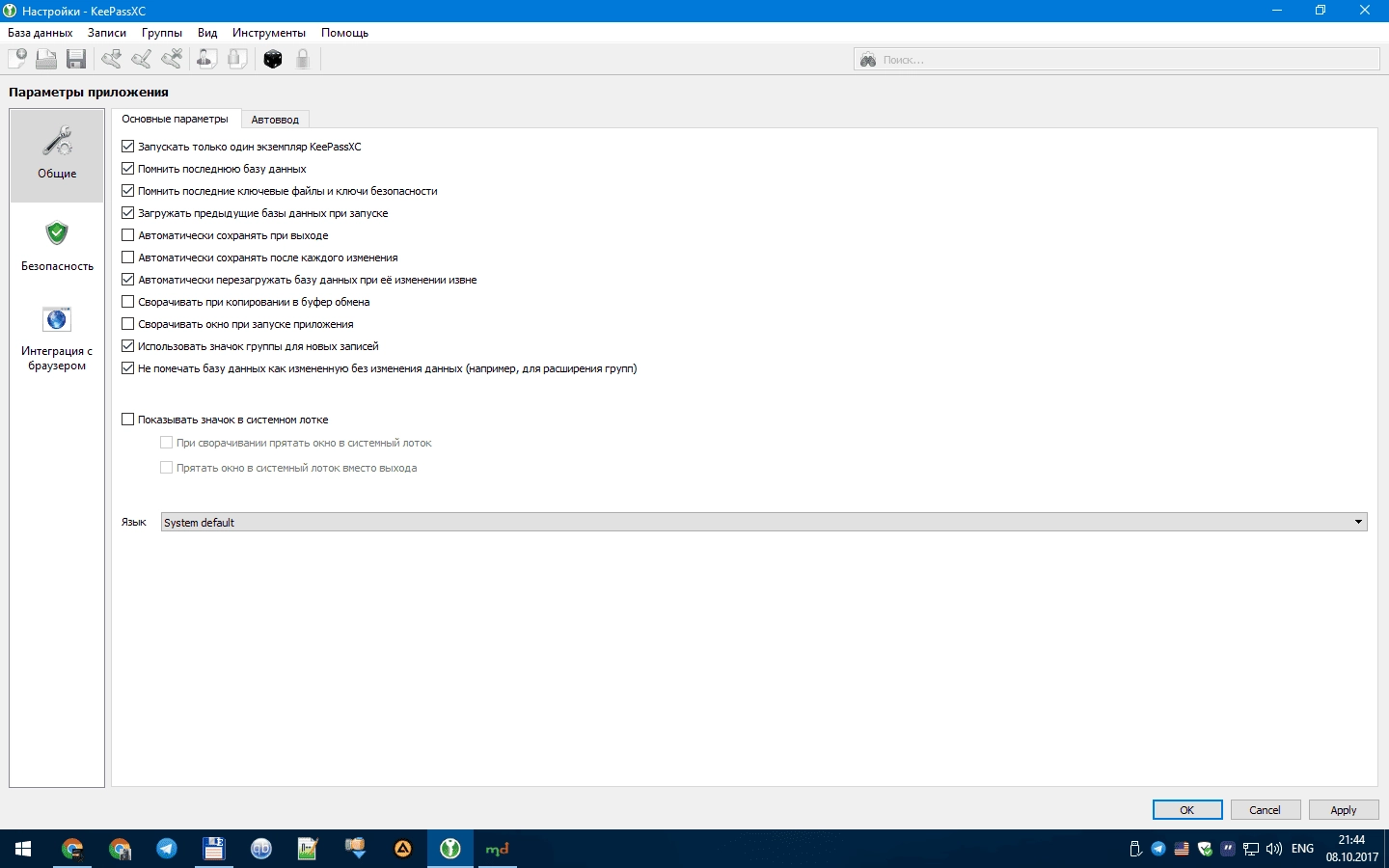
Task: Open the Группы menu
Action: 162,33
